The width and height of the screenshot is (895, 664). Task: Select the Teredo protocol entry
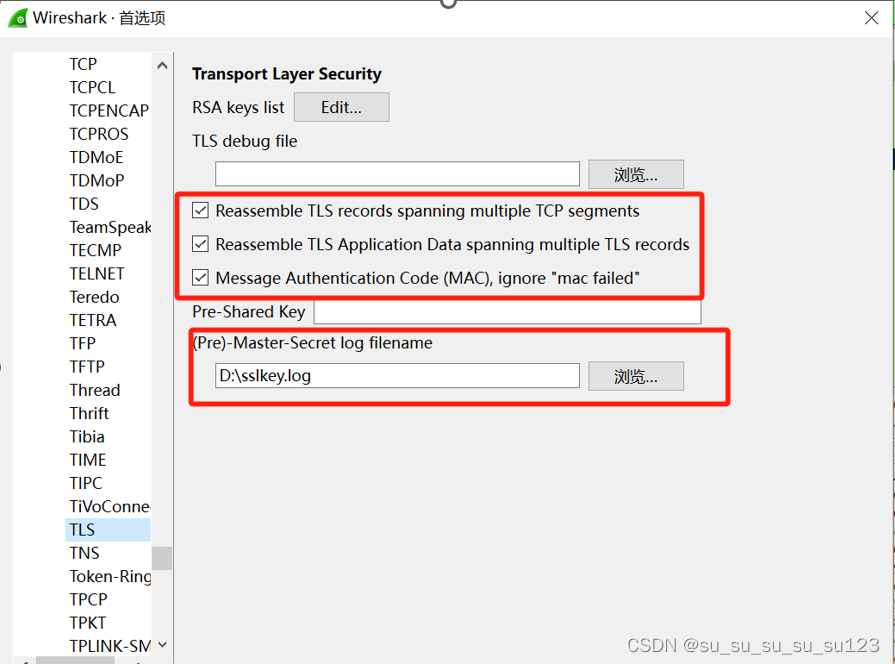[x=94, y=296]
